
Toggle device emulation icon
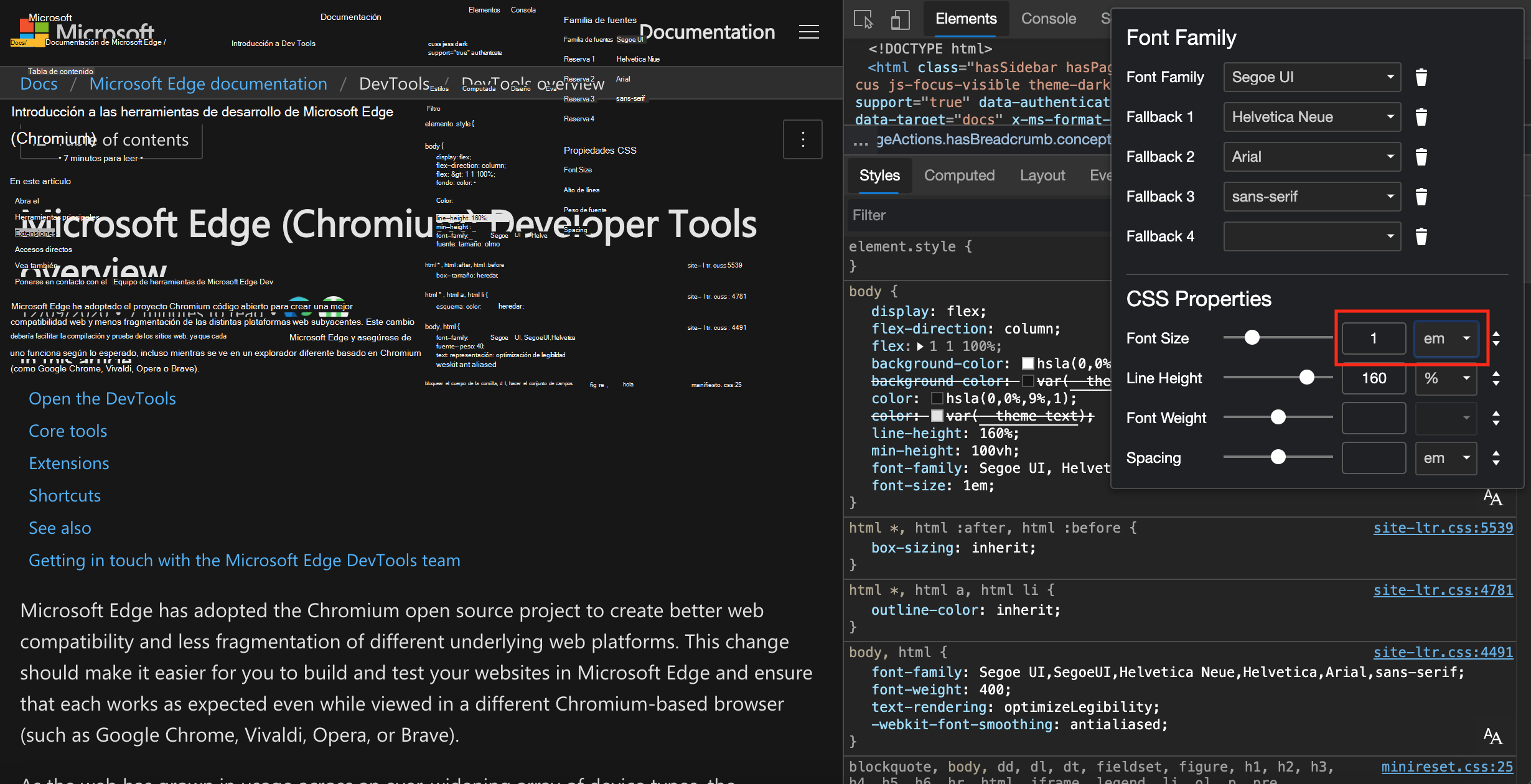pyautogui.click(x=900, y=19)
